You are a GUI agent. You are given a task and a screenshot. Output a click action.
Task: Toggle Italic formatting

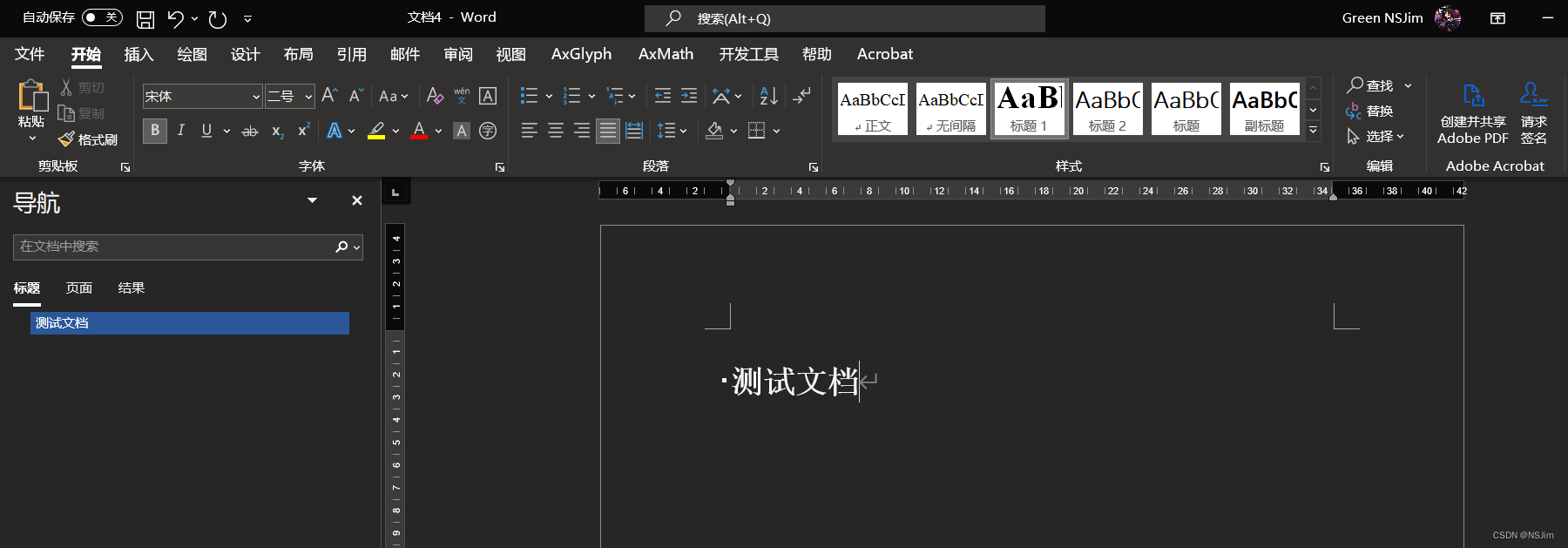[180, 131]
